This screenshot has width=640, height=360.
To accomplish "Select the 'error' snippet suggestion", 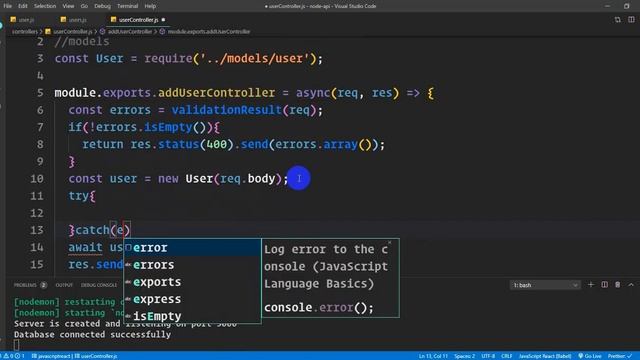I will (192, 248).
